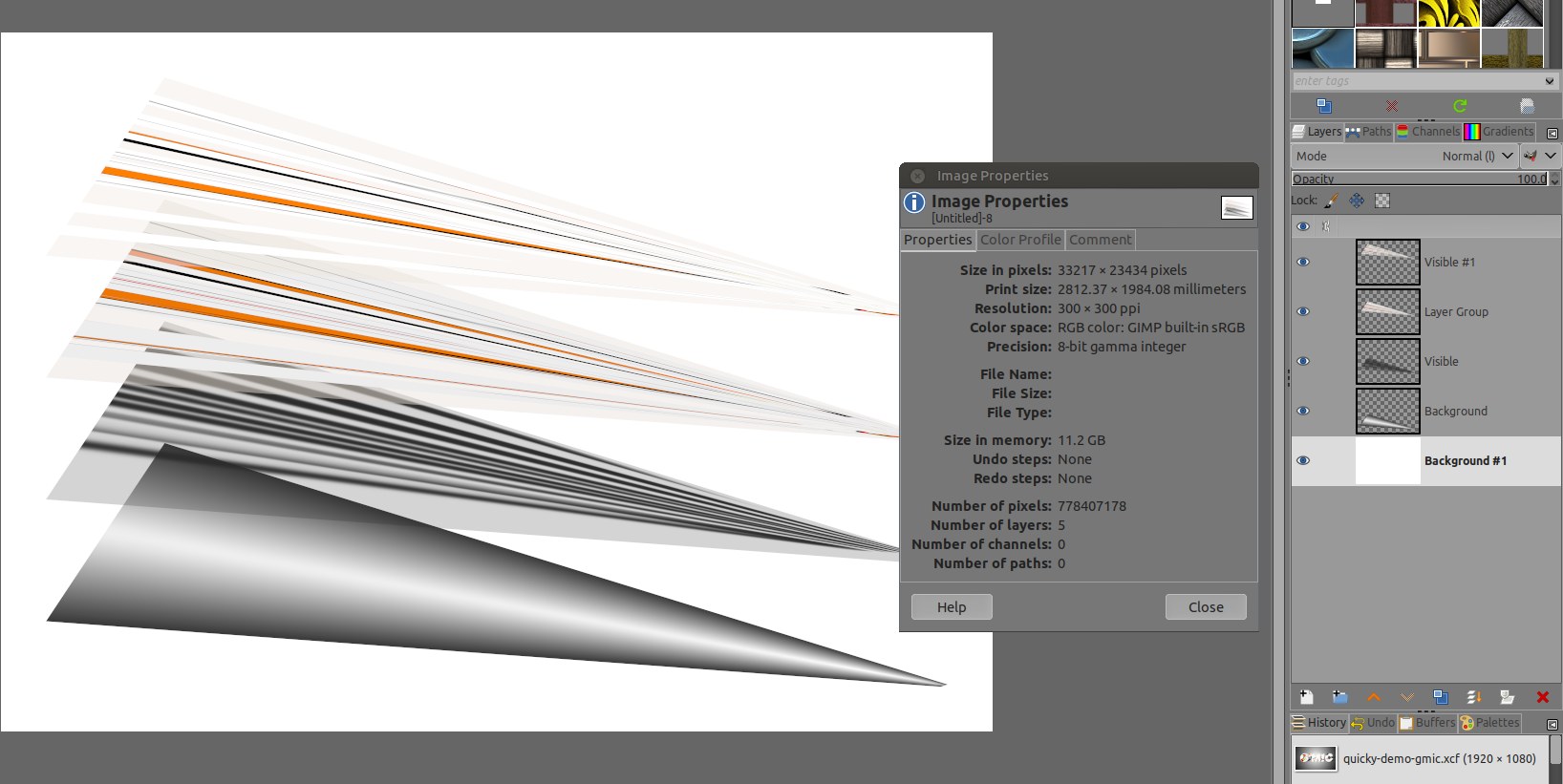Create a new layer with the bottom icon
This screenshot has height=784, width=1563.
pyautogui.click(x=1306, y=697)
